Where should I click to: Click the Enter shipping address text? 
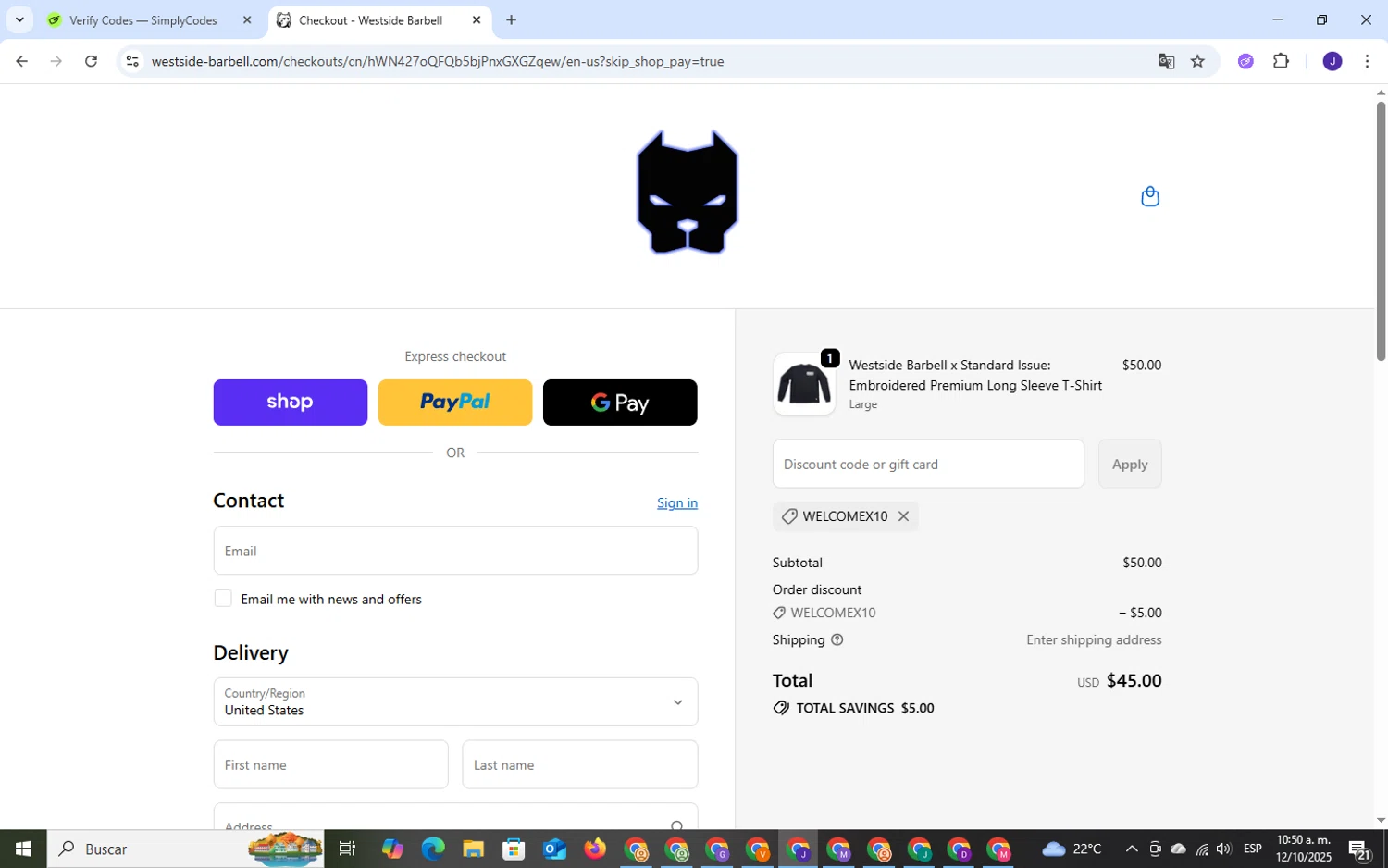[x=1094, y=639]
